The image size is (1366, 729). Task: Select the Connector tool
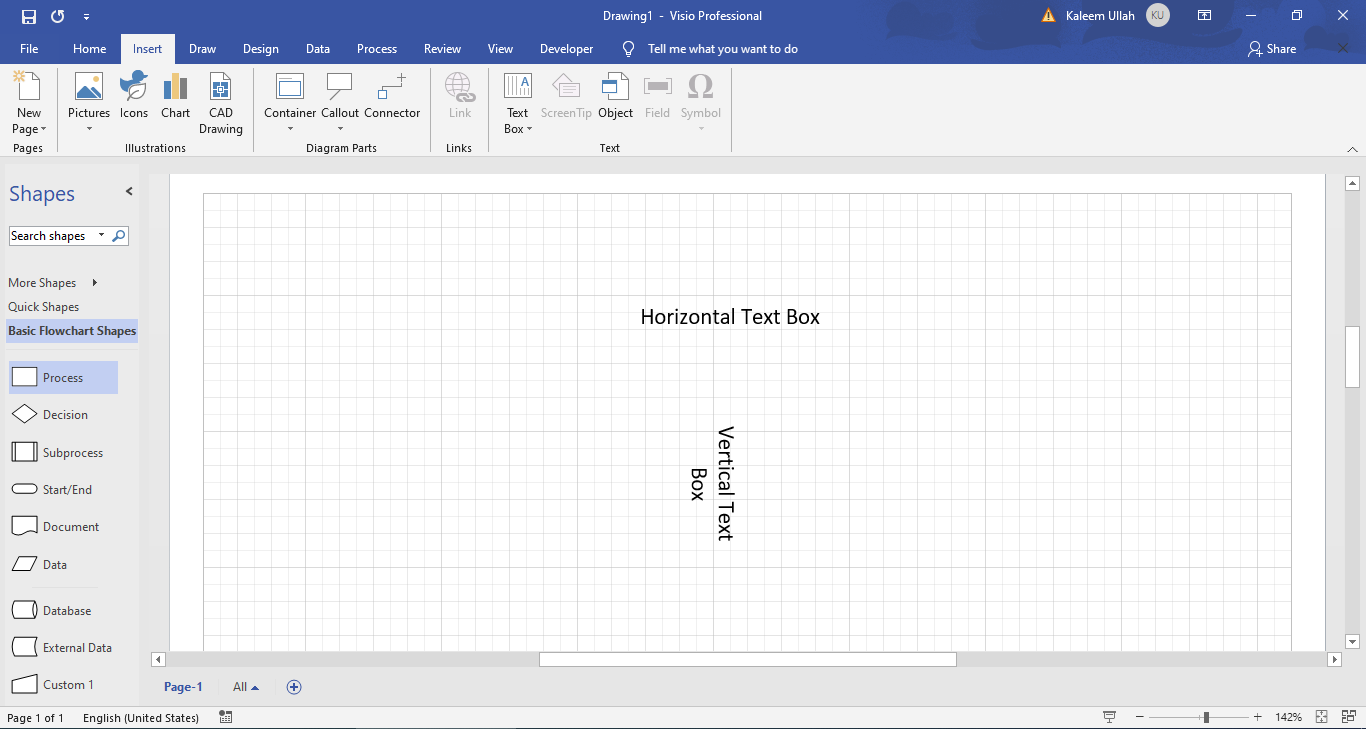(x=391, y=97)
